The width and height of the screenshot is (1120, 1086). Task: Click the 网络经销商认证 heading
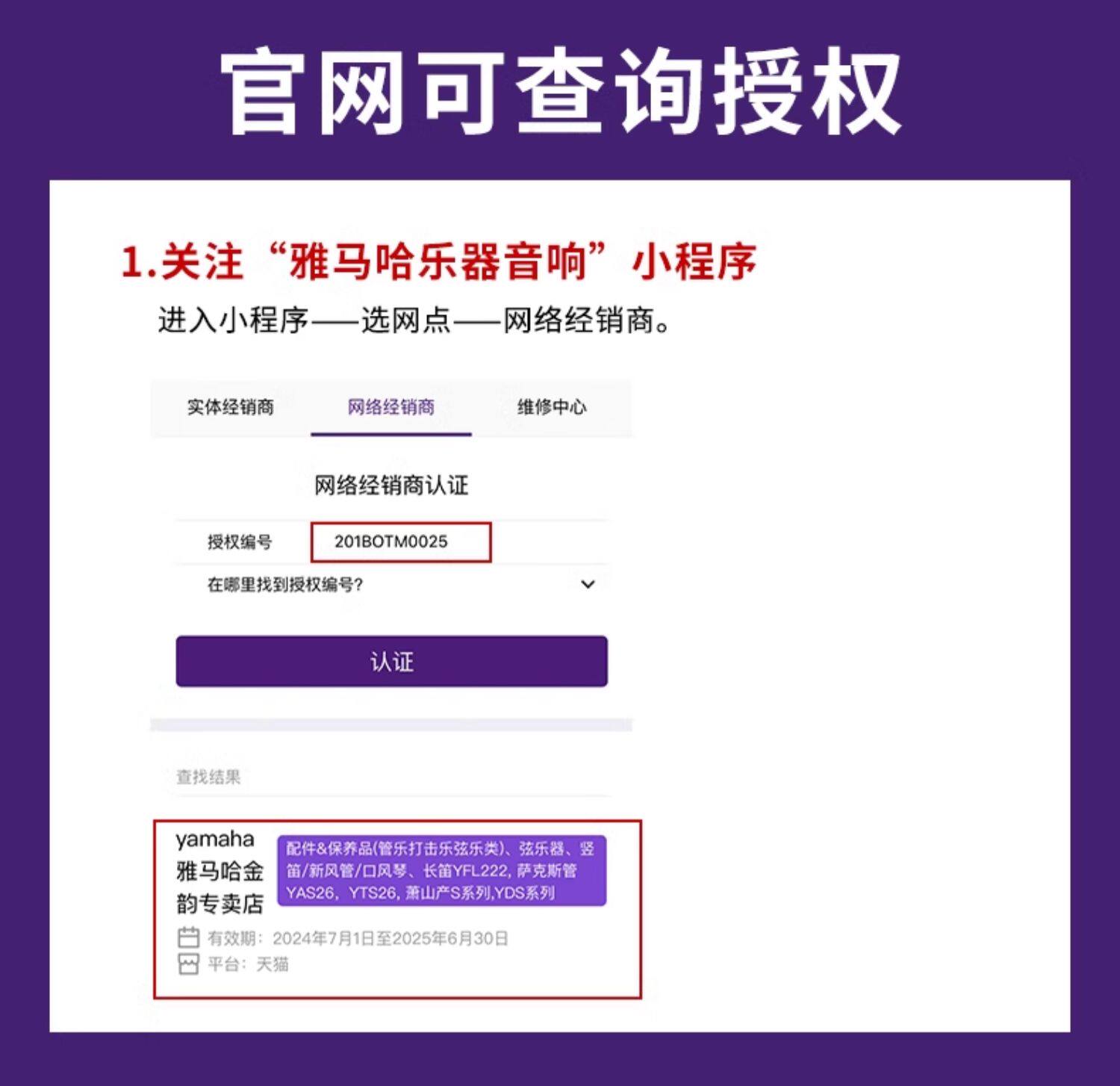391,485
